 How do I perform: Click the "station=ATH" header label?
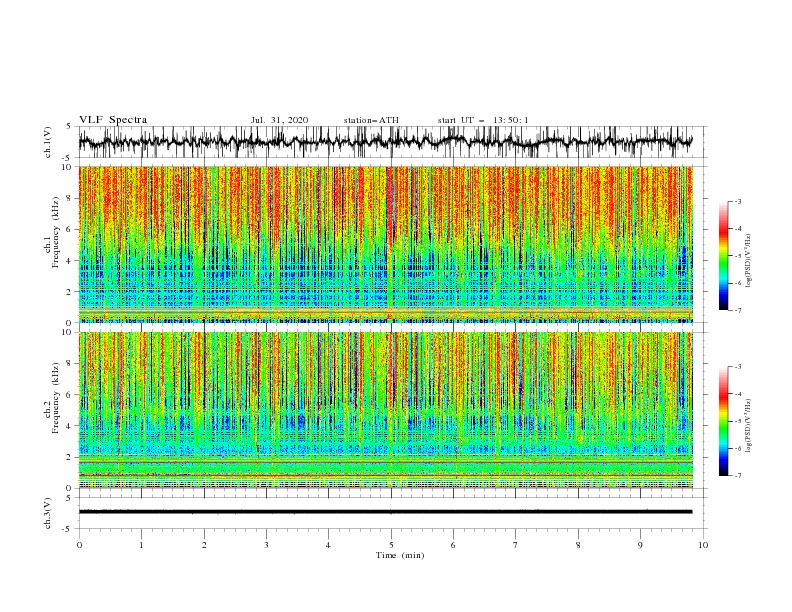click(x=371, y=120)
